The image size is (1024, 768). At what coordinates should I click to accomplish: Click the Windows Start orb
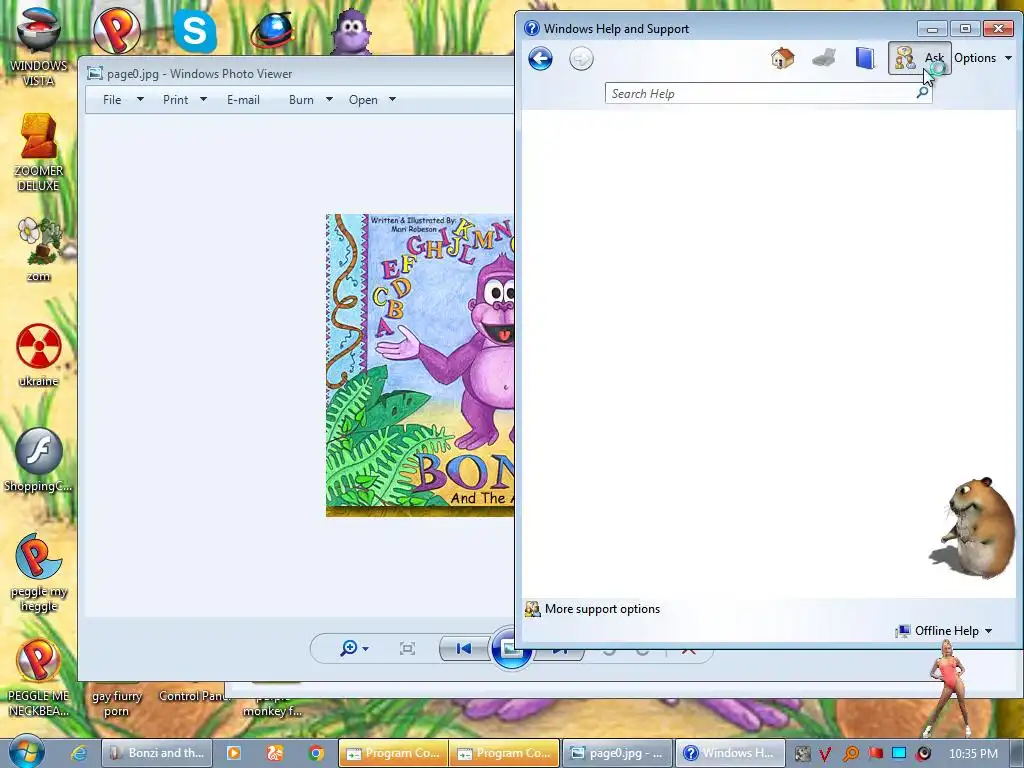(26, 752)
